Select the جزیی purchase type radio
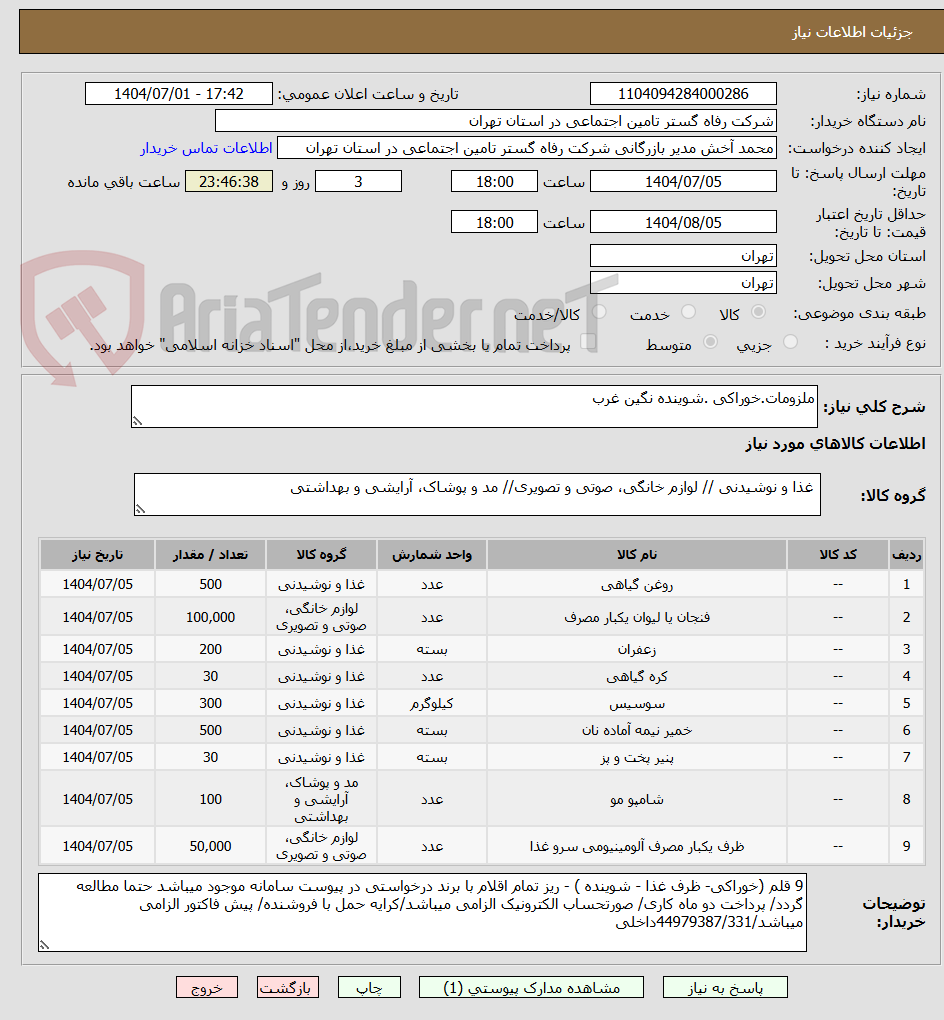 (x=790, y=342)
